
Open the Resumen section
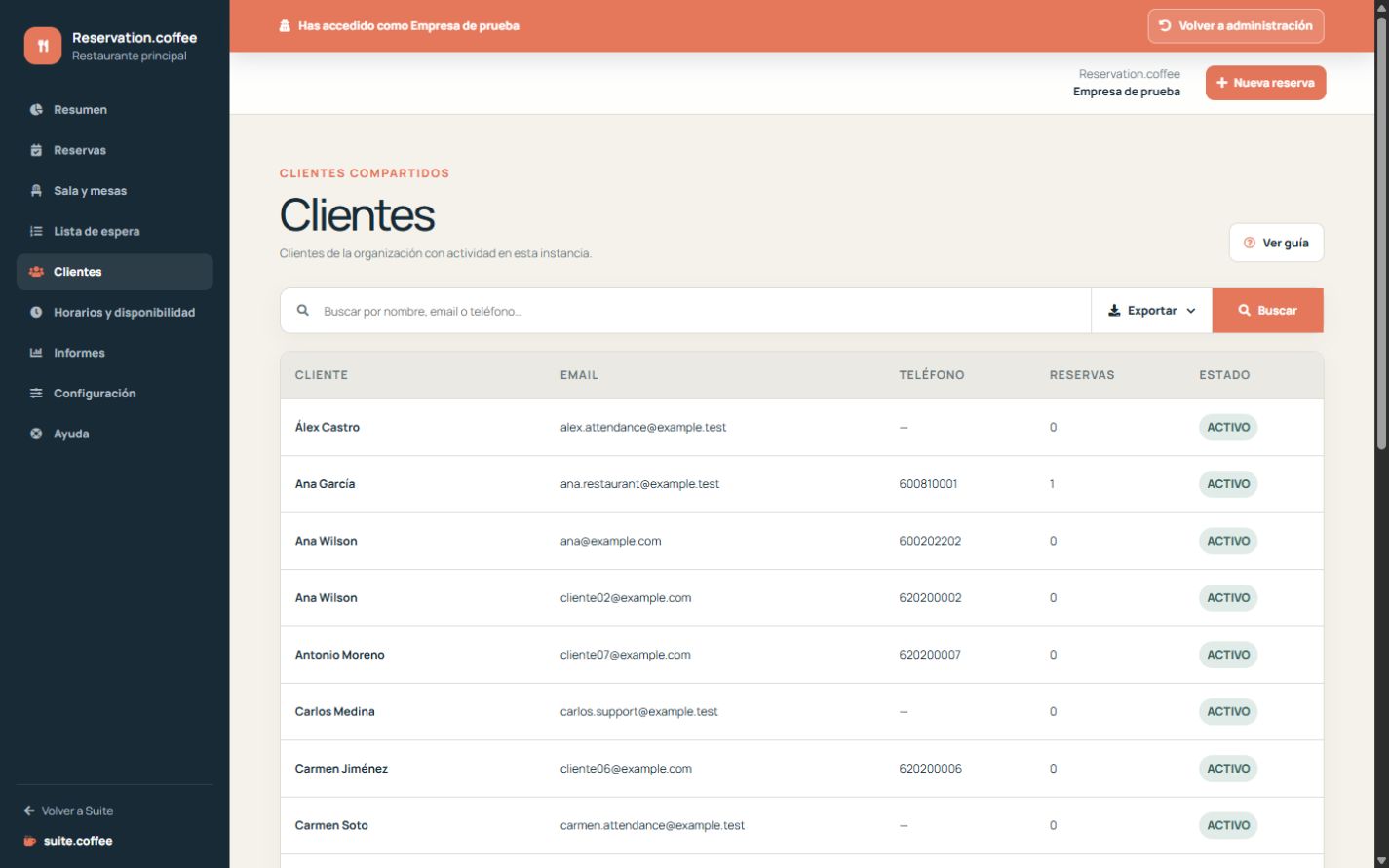115,110
